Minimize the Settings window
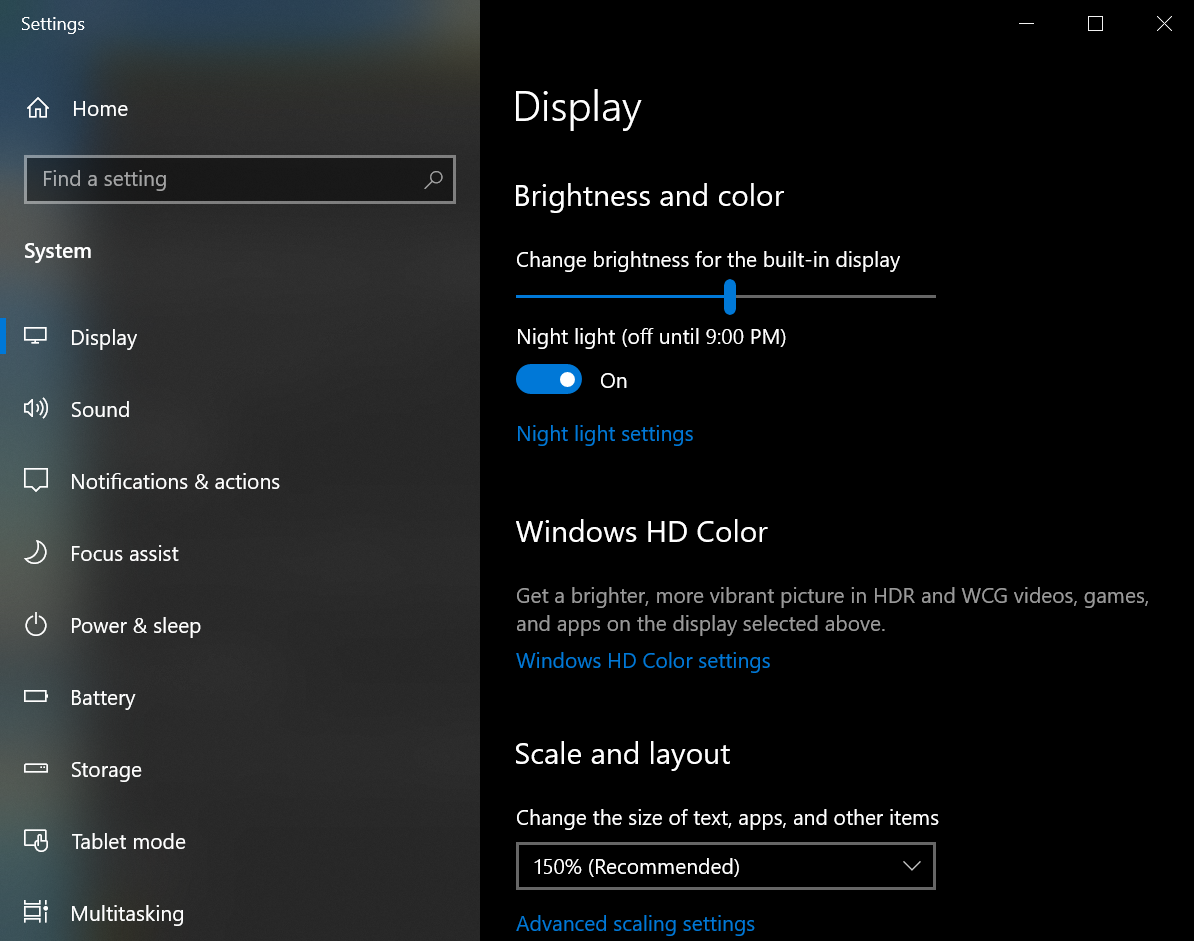Screen dimensions: 1194x941 (1026, 24)
